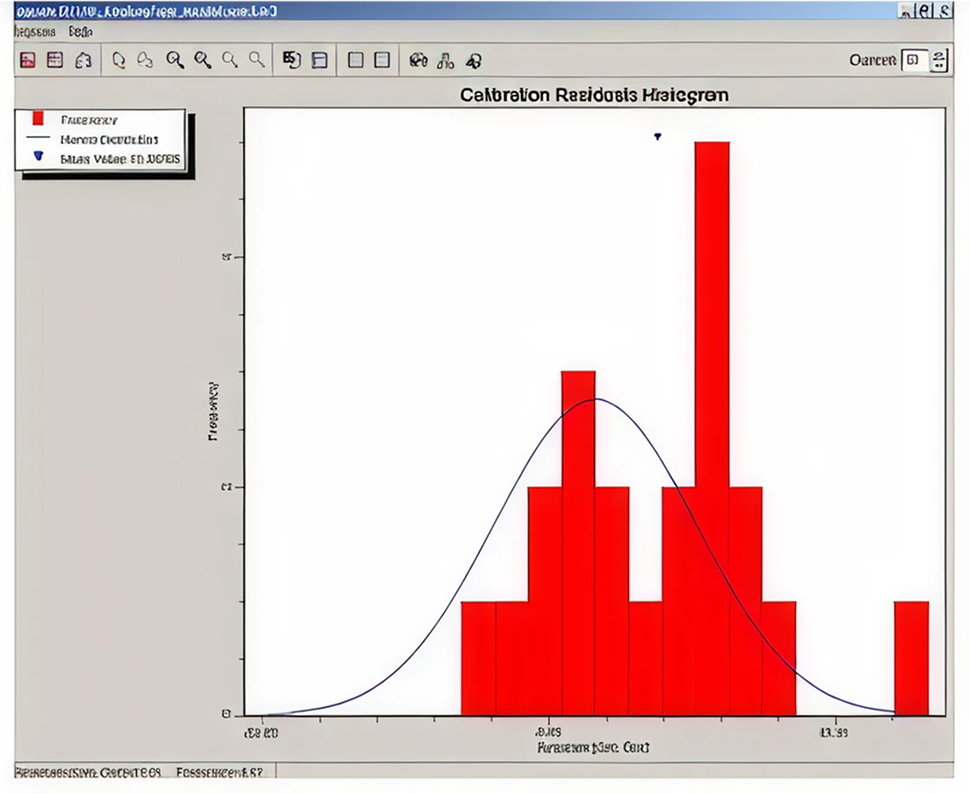
Task: Click the window layout icon beside the copy icon
Action: (x=319, y=60)
